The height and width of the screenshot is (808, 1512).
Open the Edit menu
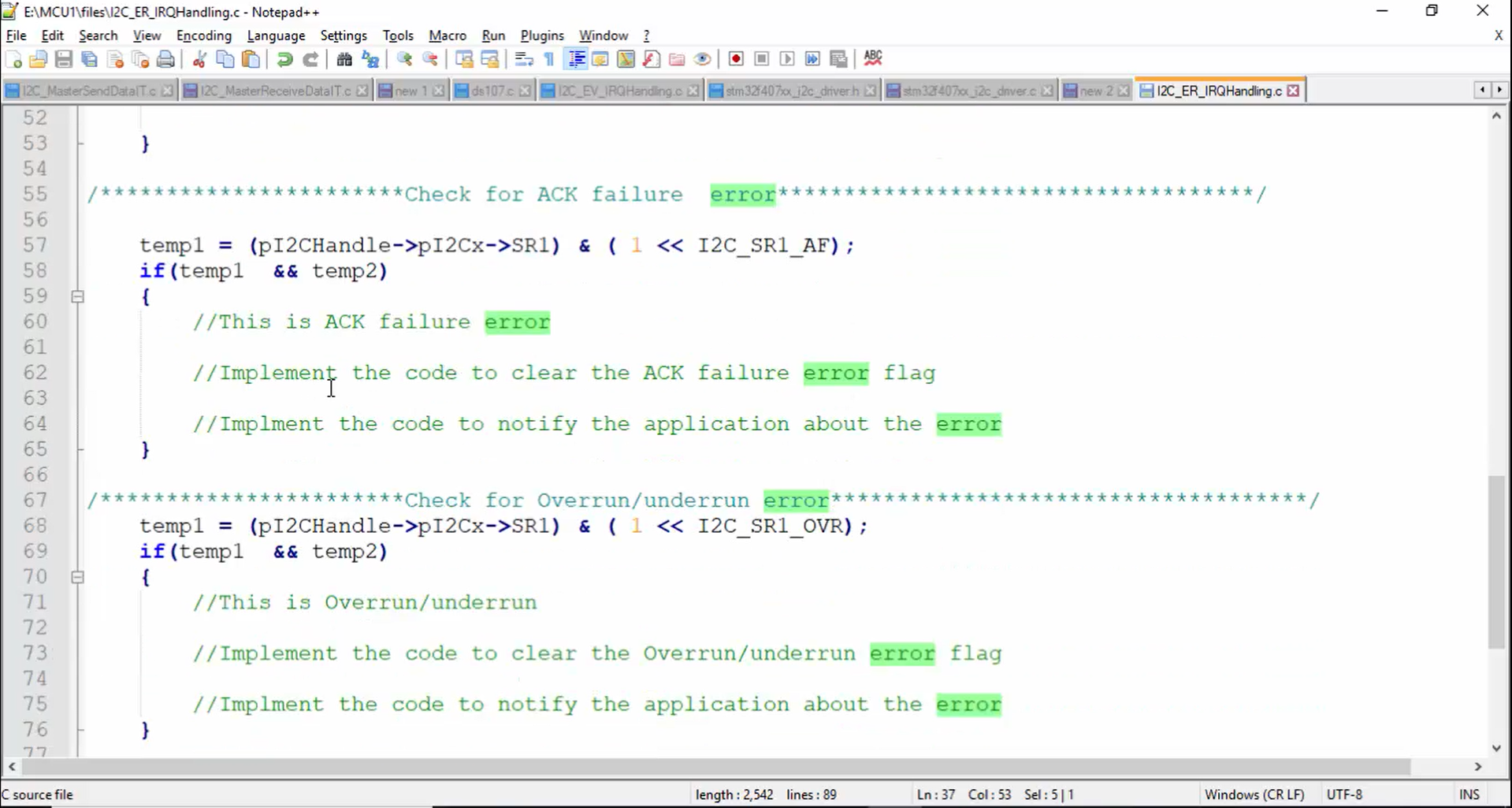point(52,35)
